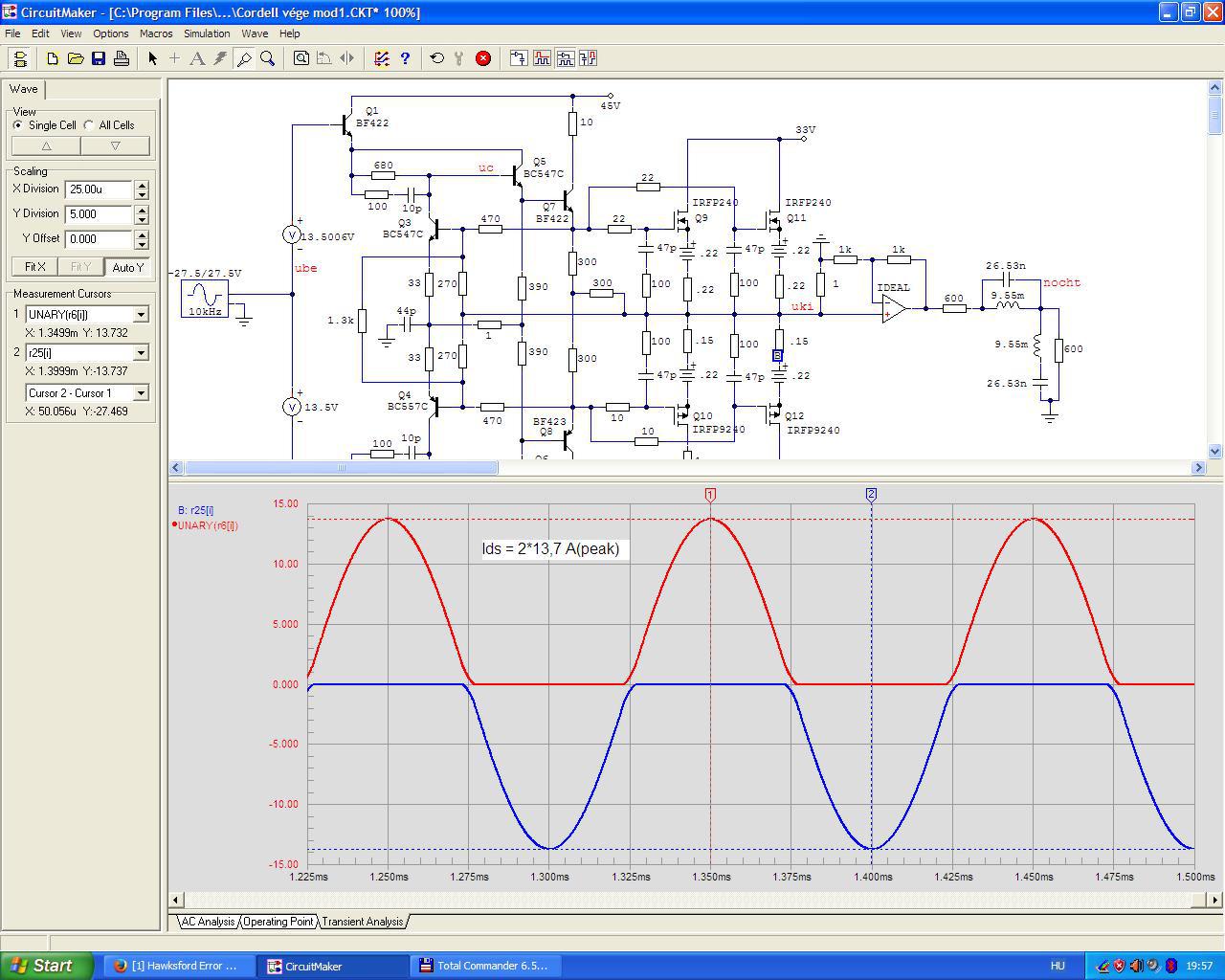Open the Simulation menu
Viewport: 1225px width, 980px height.
(x=207, y=33)
